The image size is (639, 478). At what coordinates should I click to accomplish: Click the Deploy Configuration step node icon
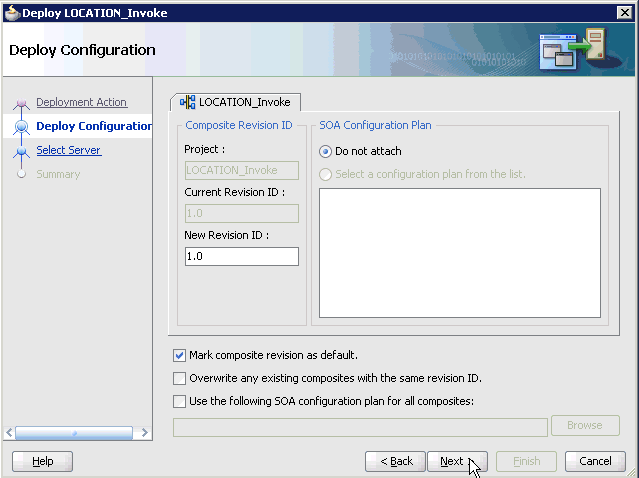tap(21, 127)
